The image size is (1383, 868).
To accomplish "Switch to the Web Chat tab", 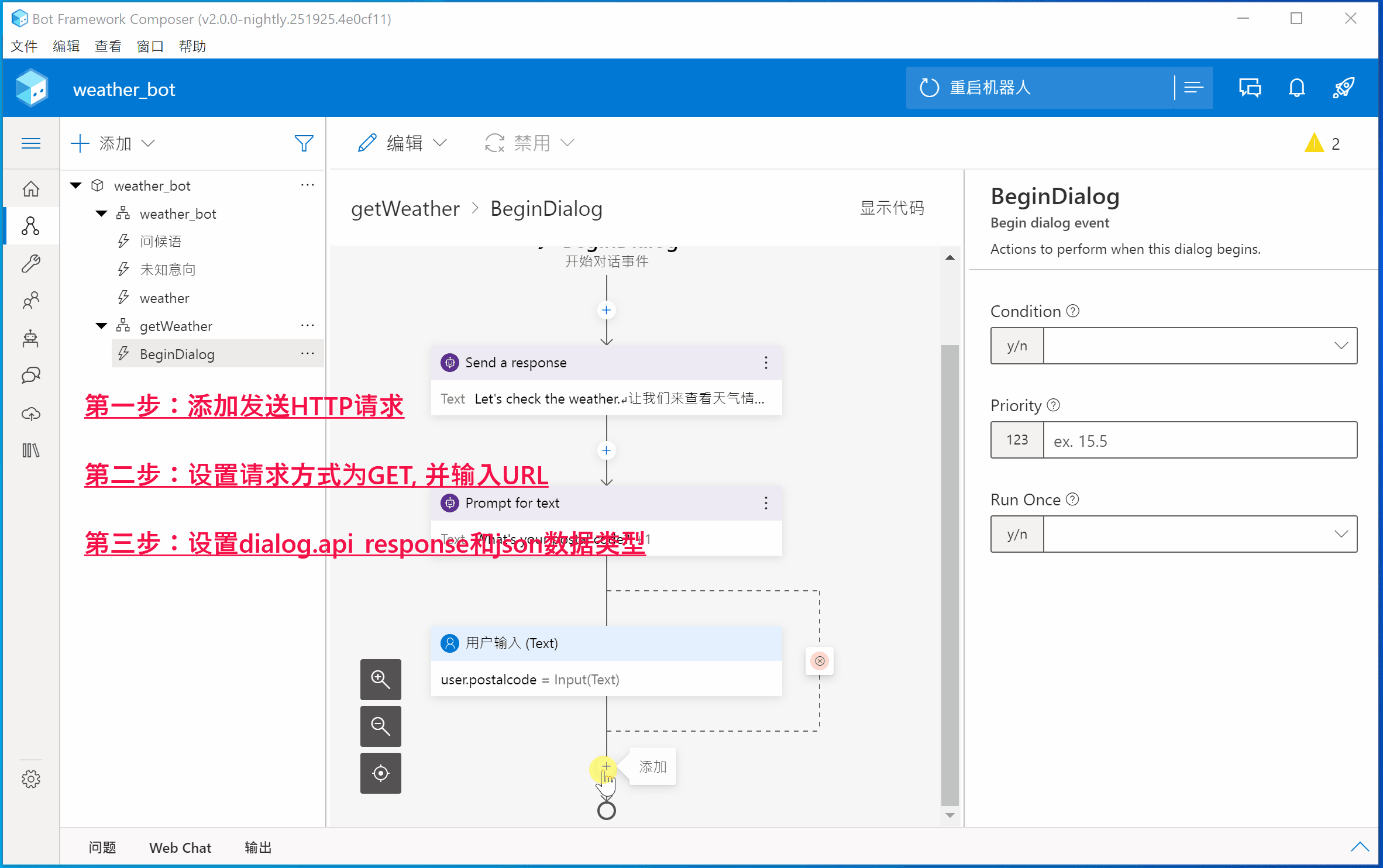I will pyautogui.click(x=180, y=848).
